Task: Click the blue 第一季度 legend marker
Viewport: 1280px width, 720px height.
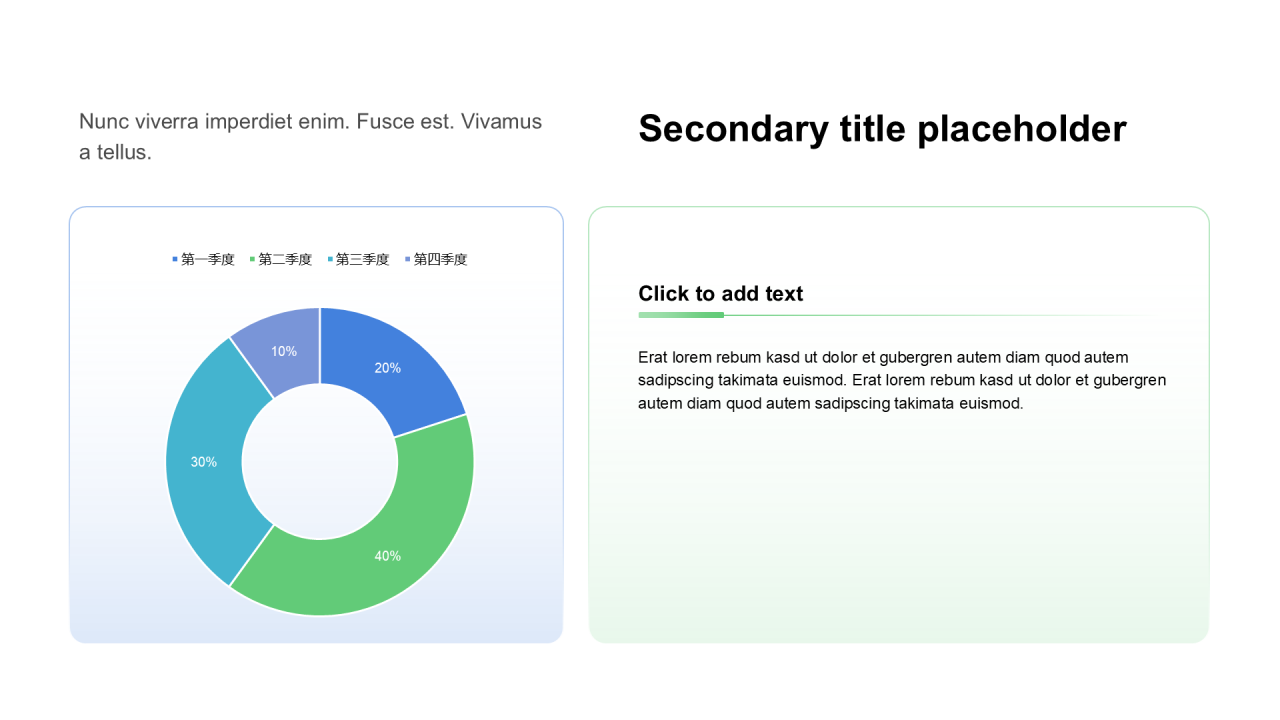Action: click(175, 260)
